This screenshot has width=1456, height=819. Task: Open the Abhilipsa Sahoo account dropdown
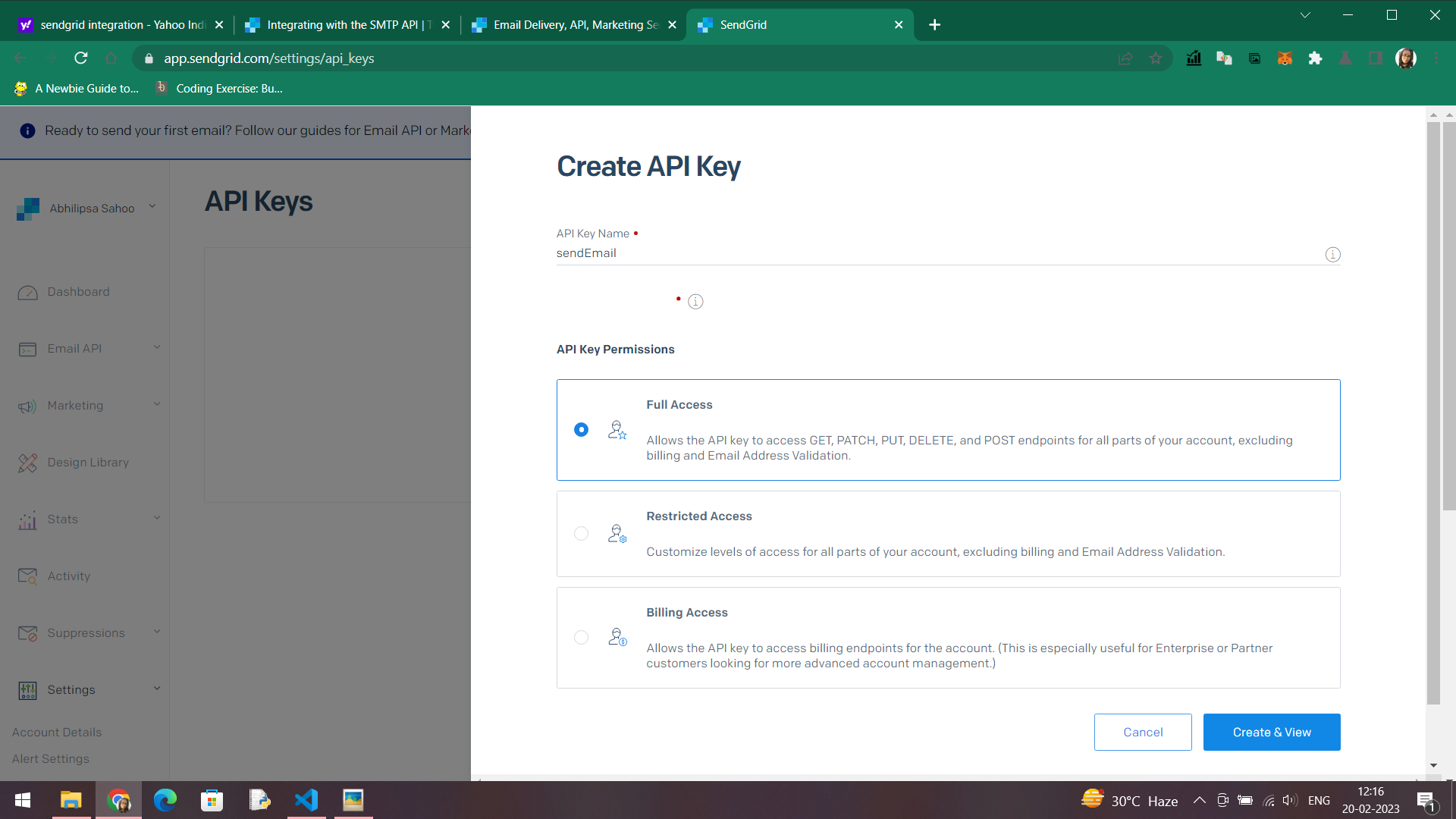pyautogui.click(x=92, y=209)
